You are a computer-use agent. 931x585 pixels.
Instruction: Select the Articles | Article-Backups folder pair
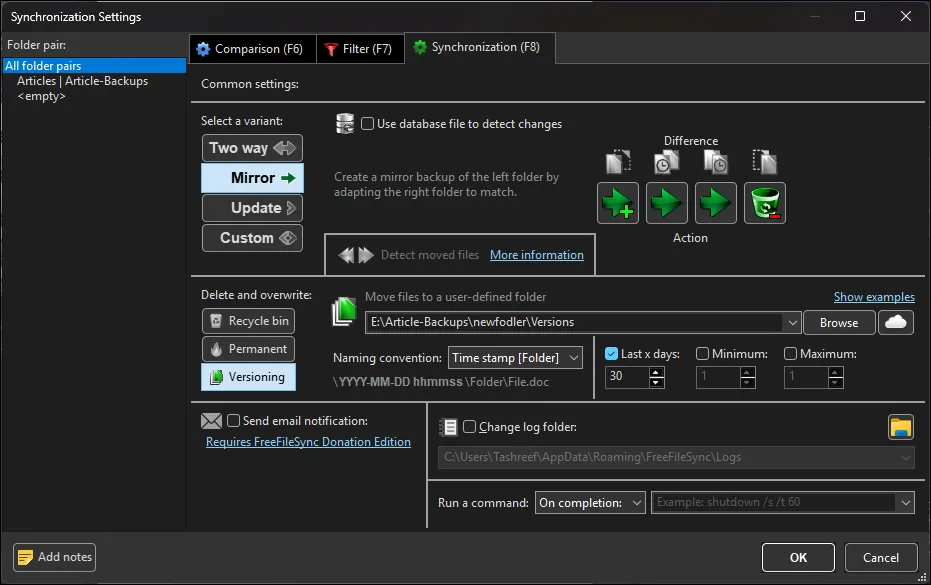(x=82, y=81)
